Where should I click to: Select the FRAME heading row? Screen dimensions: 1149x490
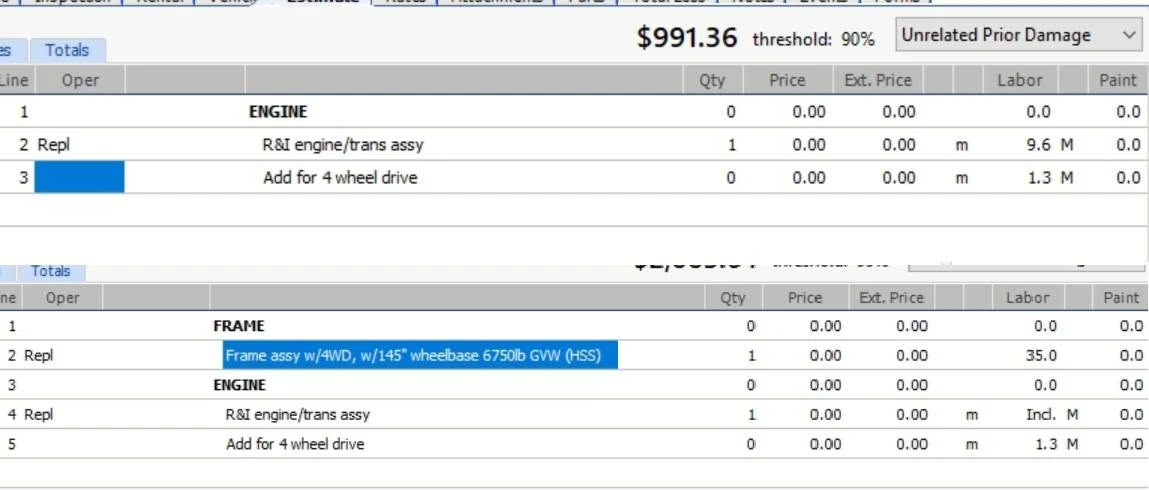(239, 326)
